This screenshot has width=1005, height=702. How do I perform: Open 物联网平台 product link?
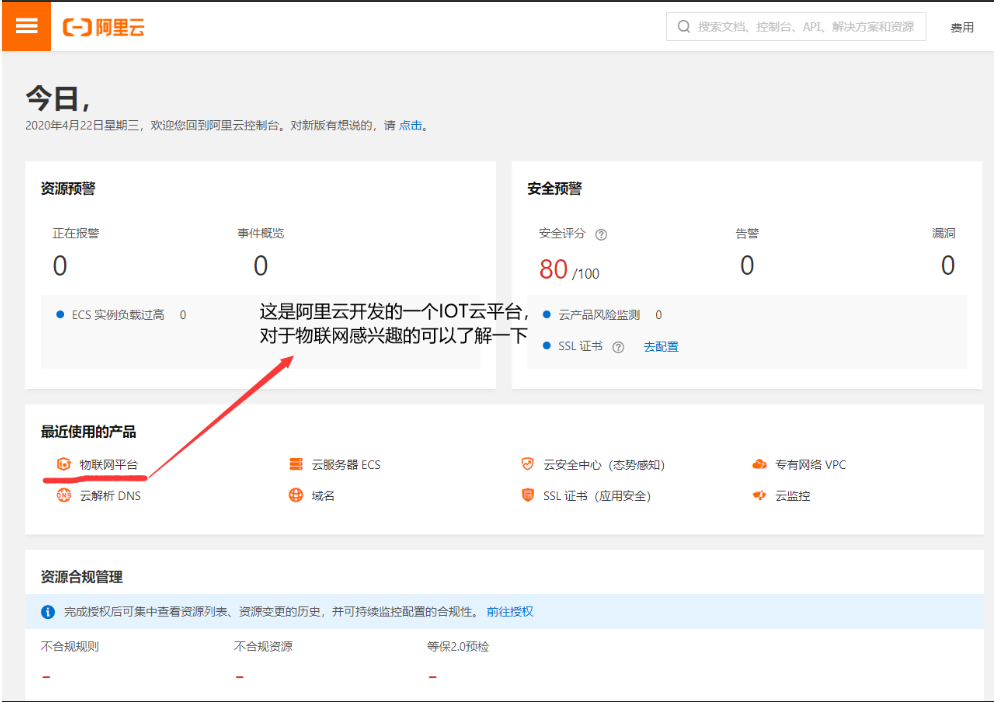pos(108,465)
